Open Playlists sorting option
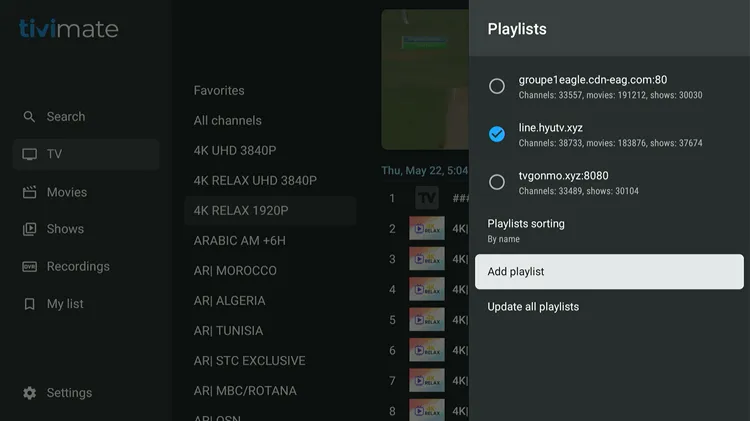 tap(609, 231)
